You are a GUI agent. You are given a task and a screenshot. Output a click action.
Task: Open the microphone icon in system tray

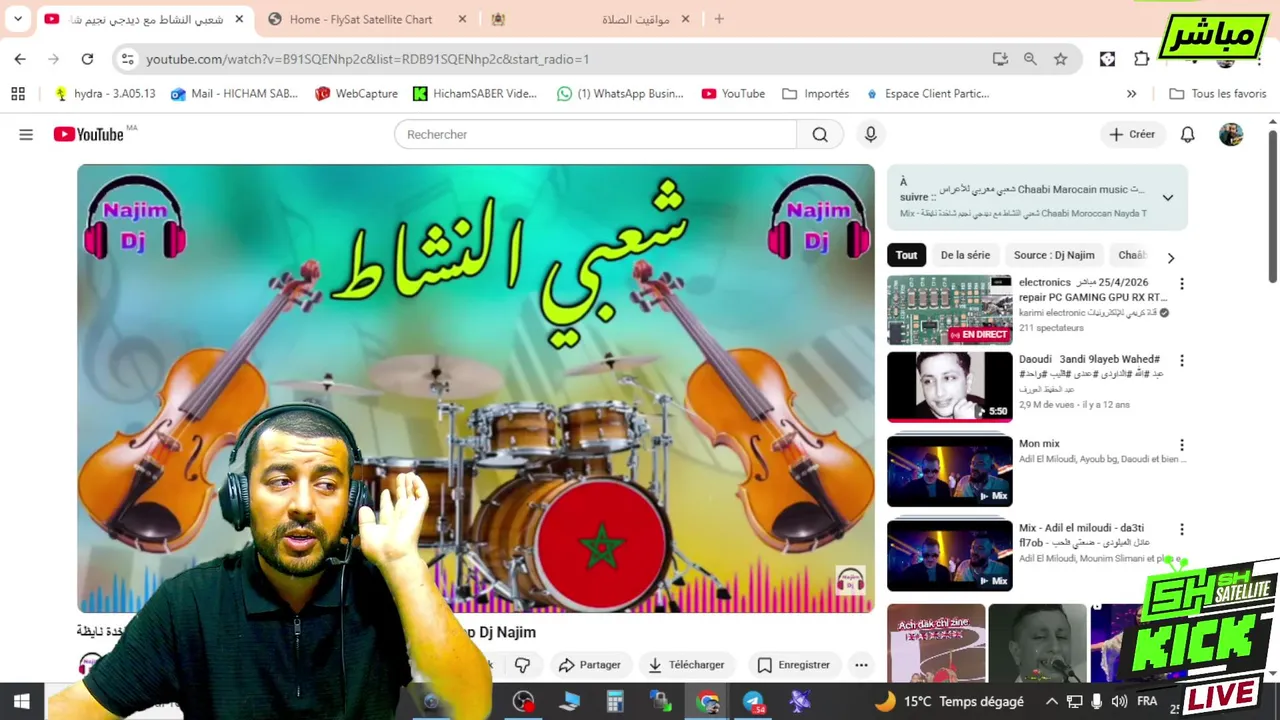click(1097, 702)
